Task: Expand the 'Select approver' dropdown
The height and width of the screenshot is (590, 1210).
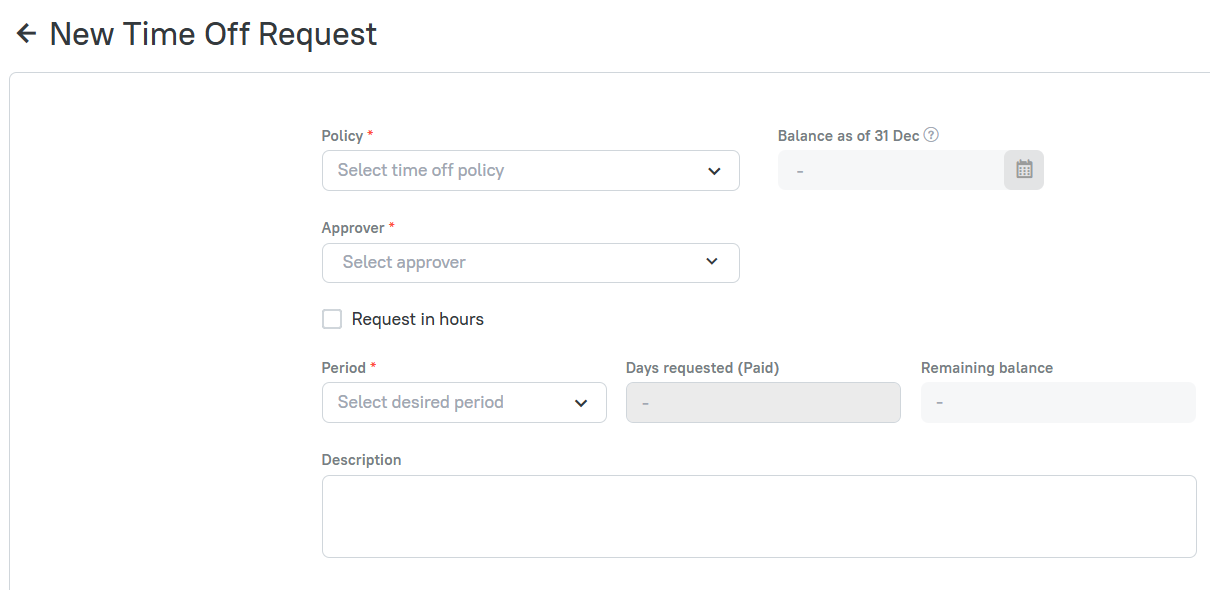Action: [x=520, y=262]
